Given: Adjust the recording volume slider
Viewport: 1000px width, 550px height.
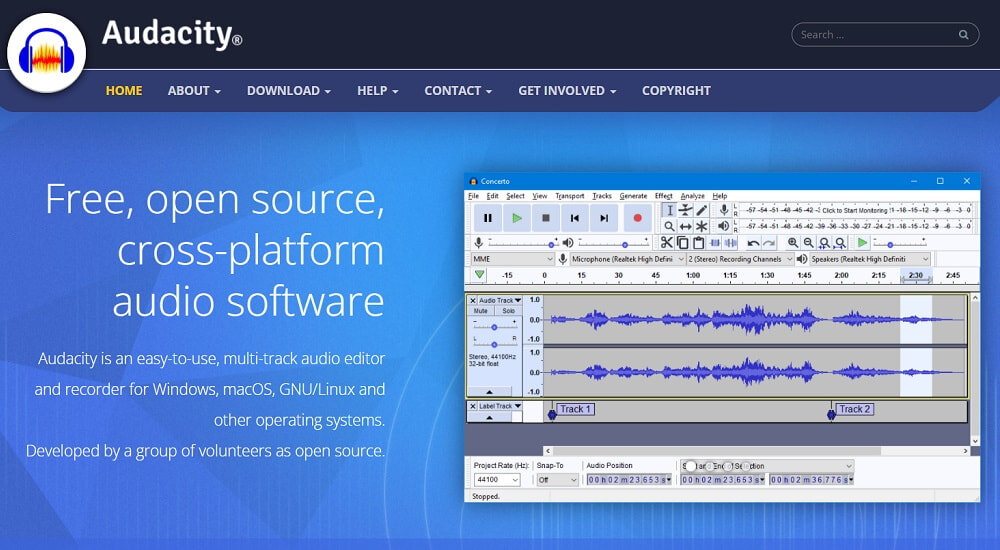Looking at the screenshot, I should 523,243.
